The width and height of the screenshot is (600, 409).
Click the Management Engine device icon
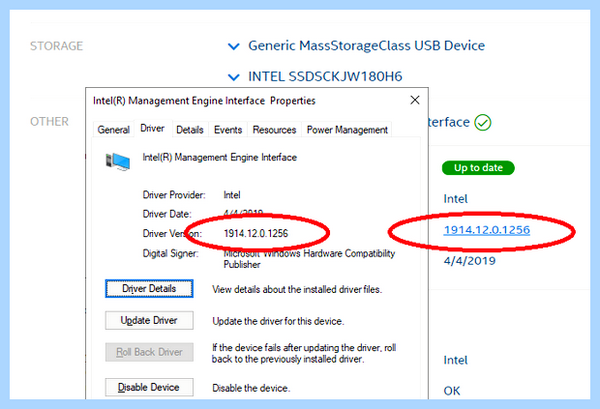click(x=118, y=161)
